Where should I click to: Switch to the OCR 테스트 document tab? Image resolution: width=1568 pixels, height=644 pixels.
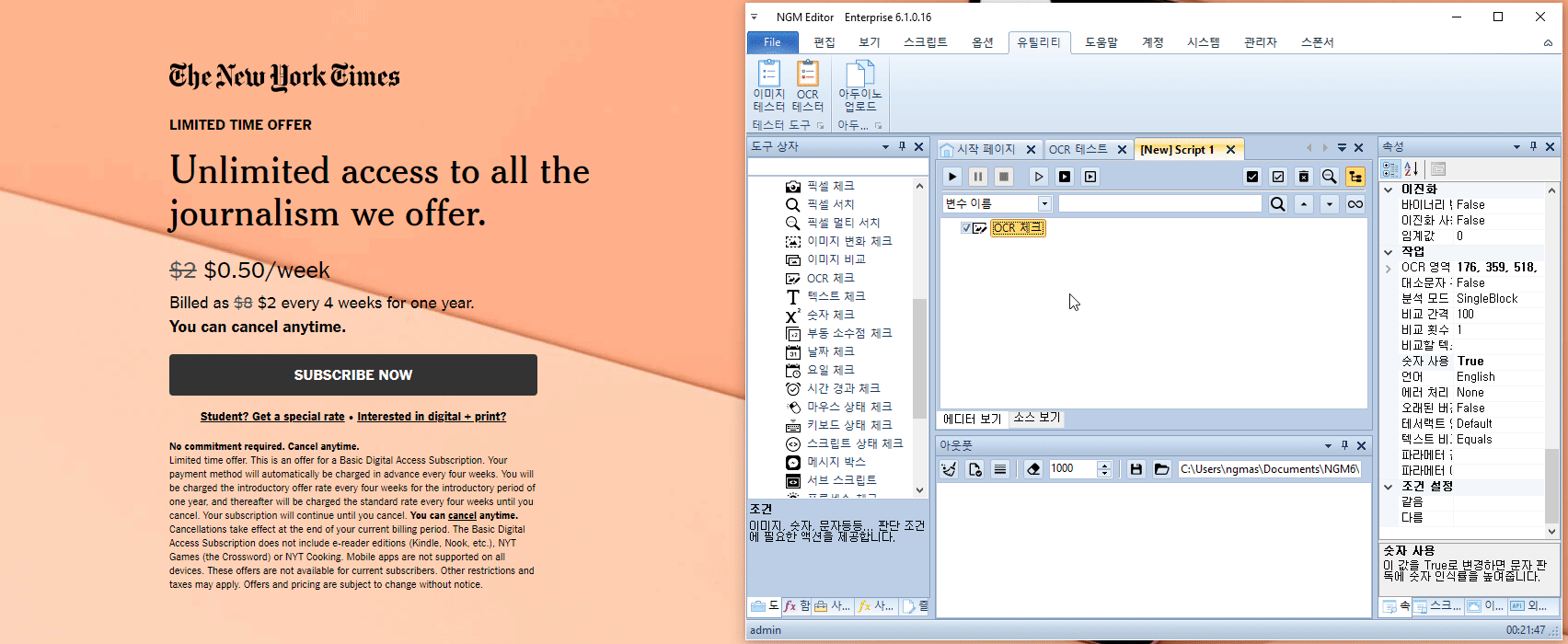coord(1078,149)
